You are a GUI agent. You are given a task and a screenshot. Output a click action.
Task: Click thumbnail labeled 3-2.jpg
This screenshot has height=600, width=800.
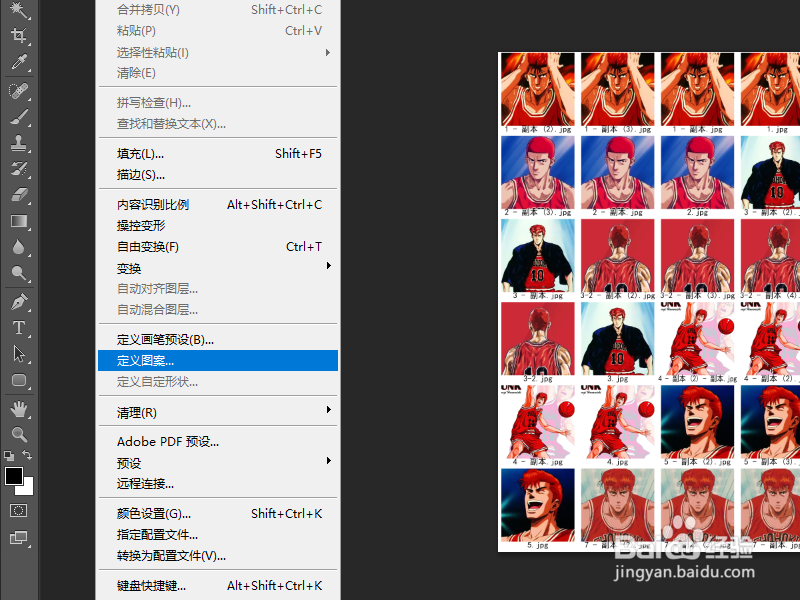pos(538,339)
